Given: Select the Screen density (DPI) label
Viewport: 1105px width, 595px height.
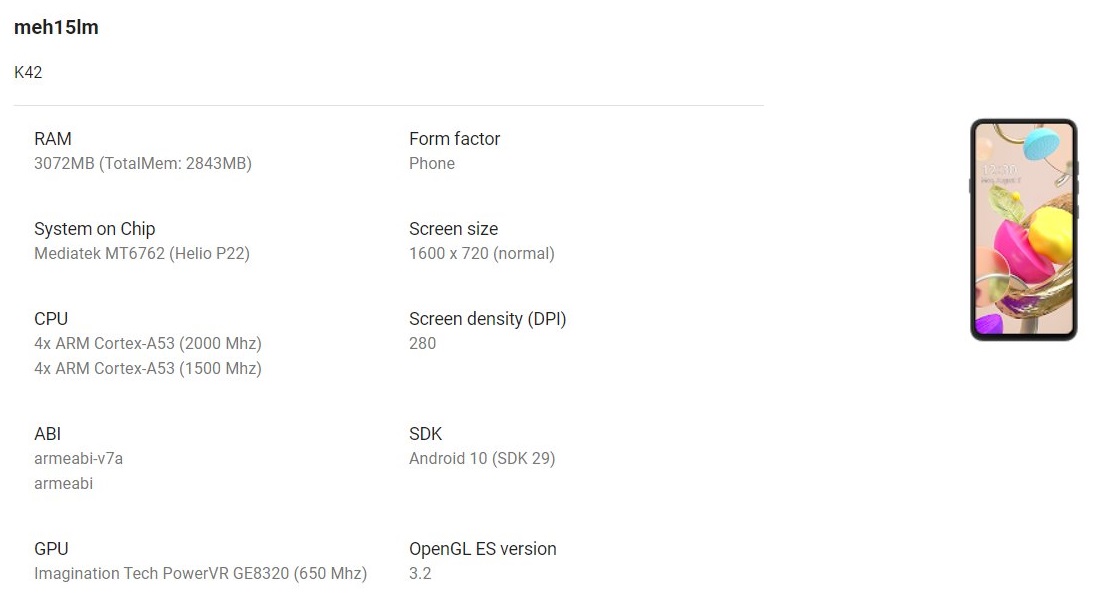Looking at the screenshot, I should [488, 319].
